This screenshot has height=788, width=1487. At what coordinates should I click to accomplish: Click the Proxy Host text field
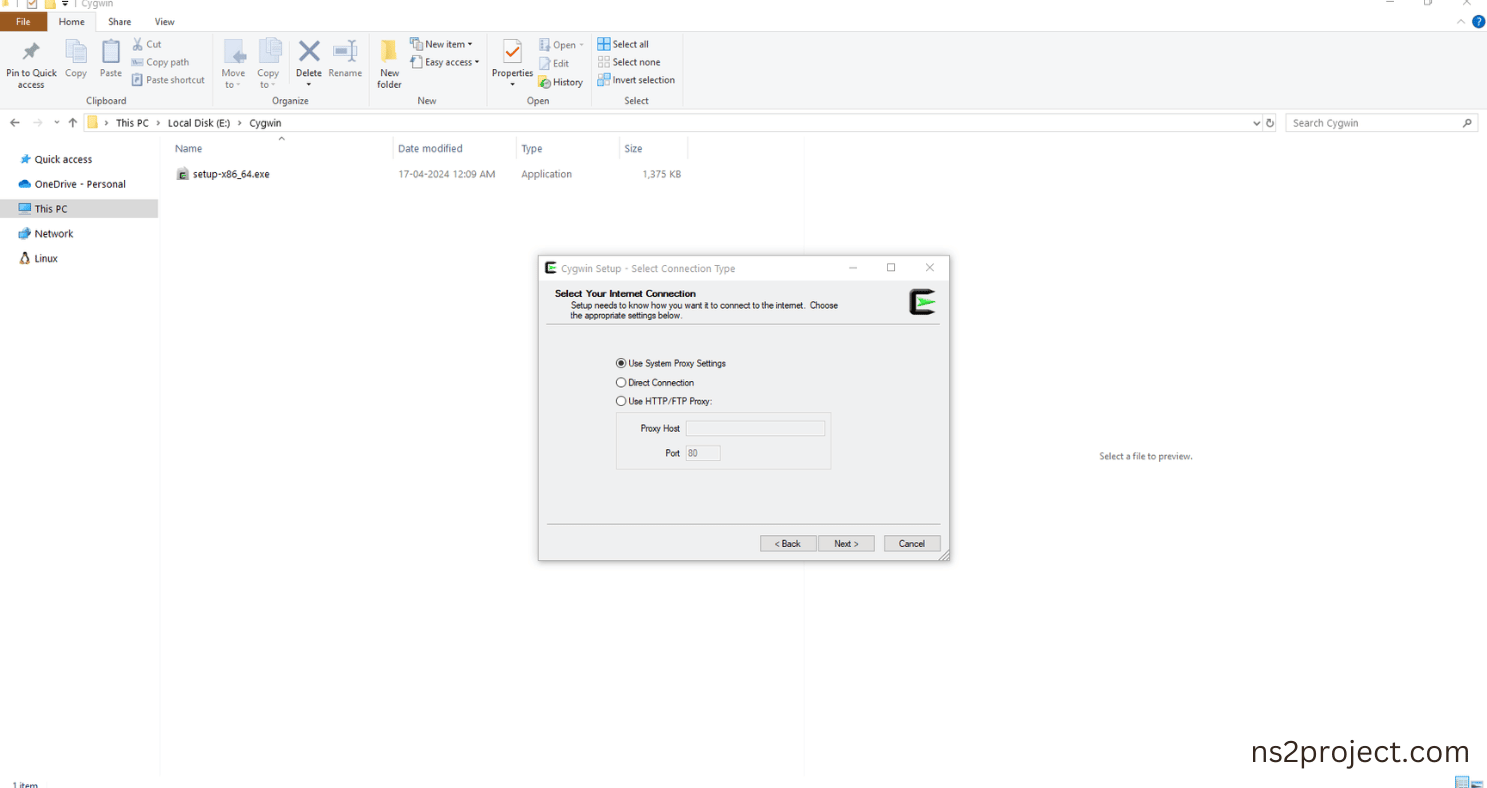coord(755,428)
